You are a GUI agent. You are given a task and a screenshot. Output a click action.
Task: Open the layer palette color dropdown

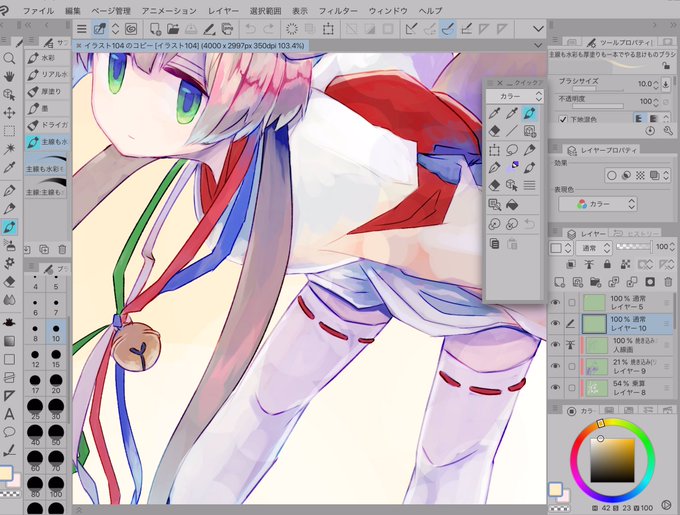click(559, 248)
